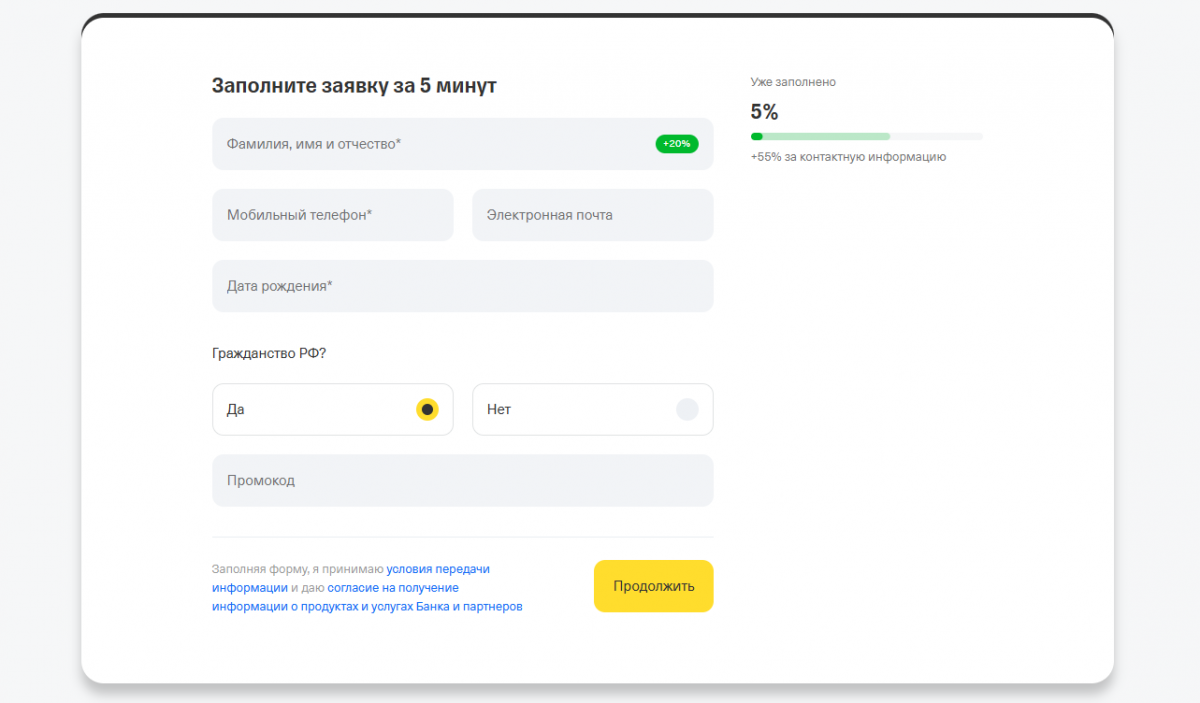Choose the 'Нет' citizenship radio option
The image size is (1200, 703).
click(687, 409)
